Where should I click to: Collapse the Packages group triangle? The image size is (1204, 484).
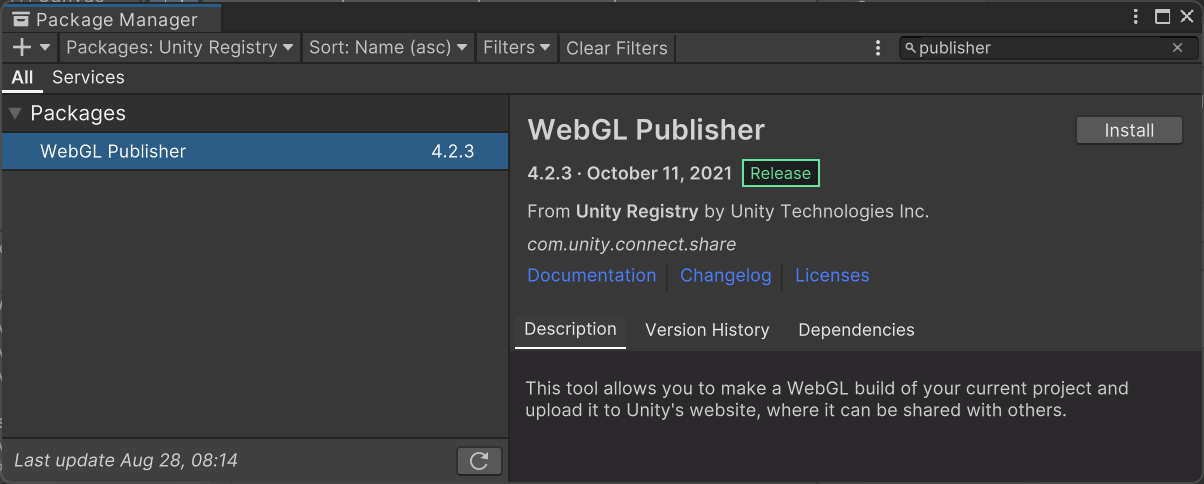[x=15, y=113]
